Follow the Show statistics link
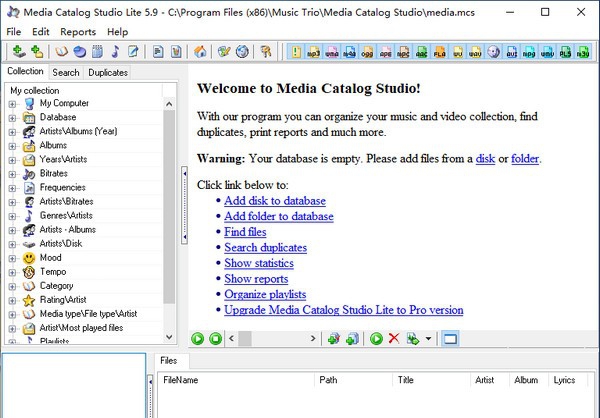This screenshot has height=418, width=600. click(259, 263)
